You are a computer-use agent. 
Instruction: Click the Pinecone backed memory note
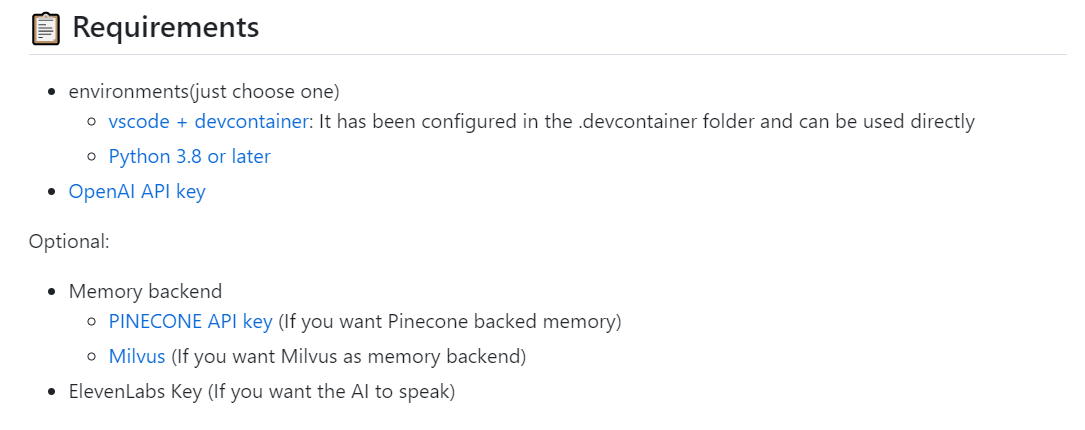point(450,322)
